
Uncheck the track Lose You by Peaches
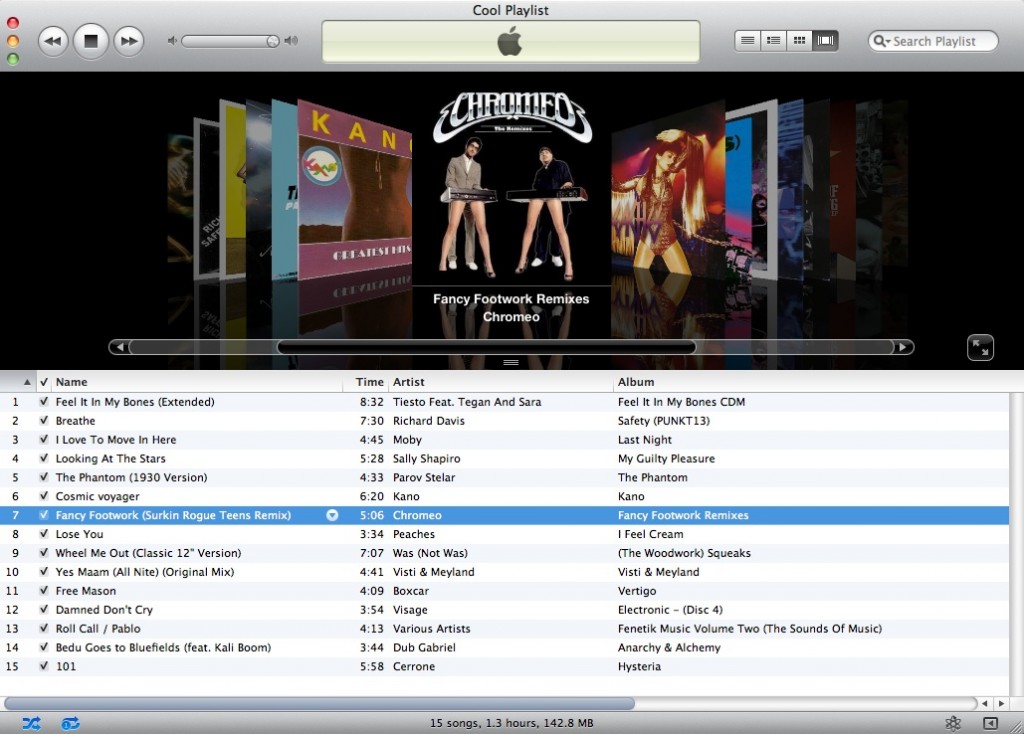pyautogui.click(x=42, y=534)
